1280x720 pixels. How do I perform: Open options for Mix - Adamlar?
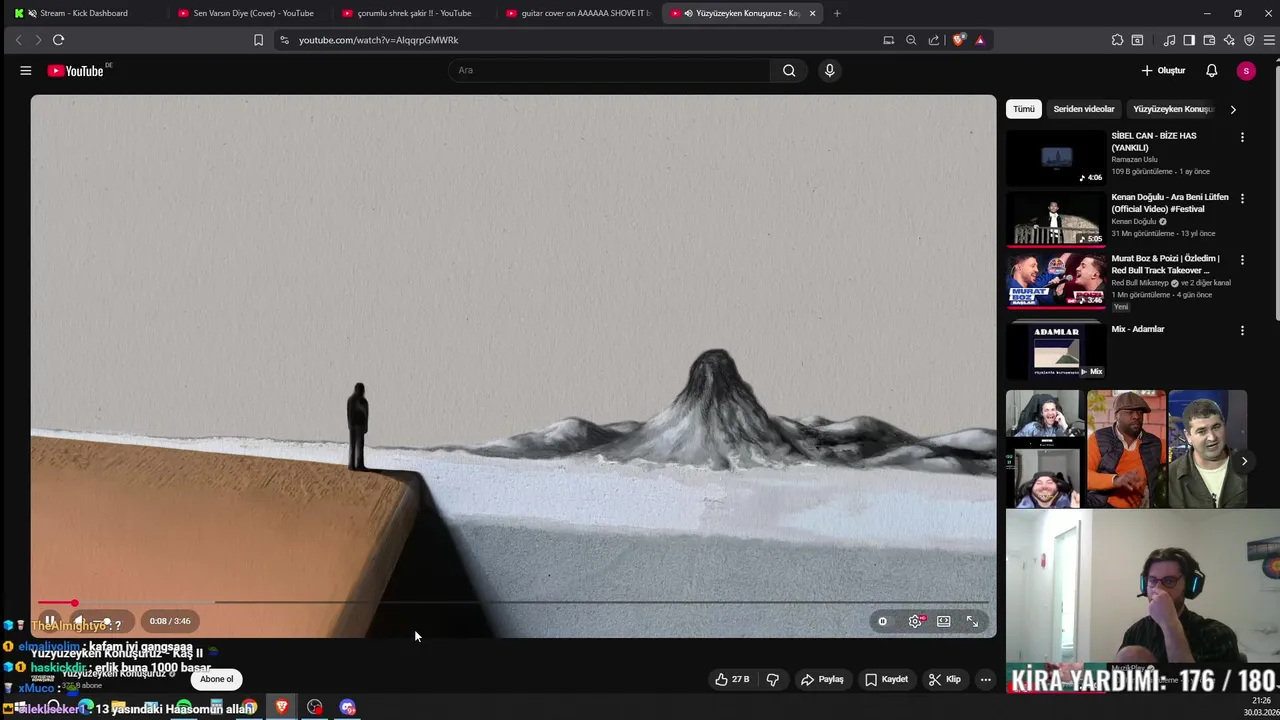[1242, 330]
